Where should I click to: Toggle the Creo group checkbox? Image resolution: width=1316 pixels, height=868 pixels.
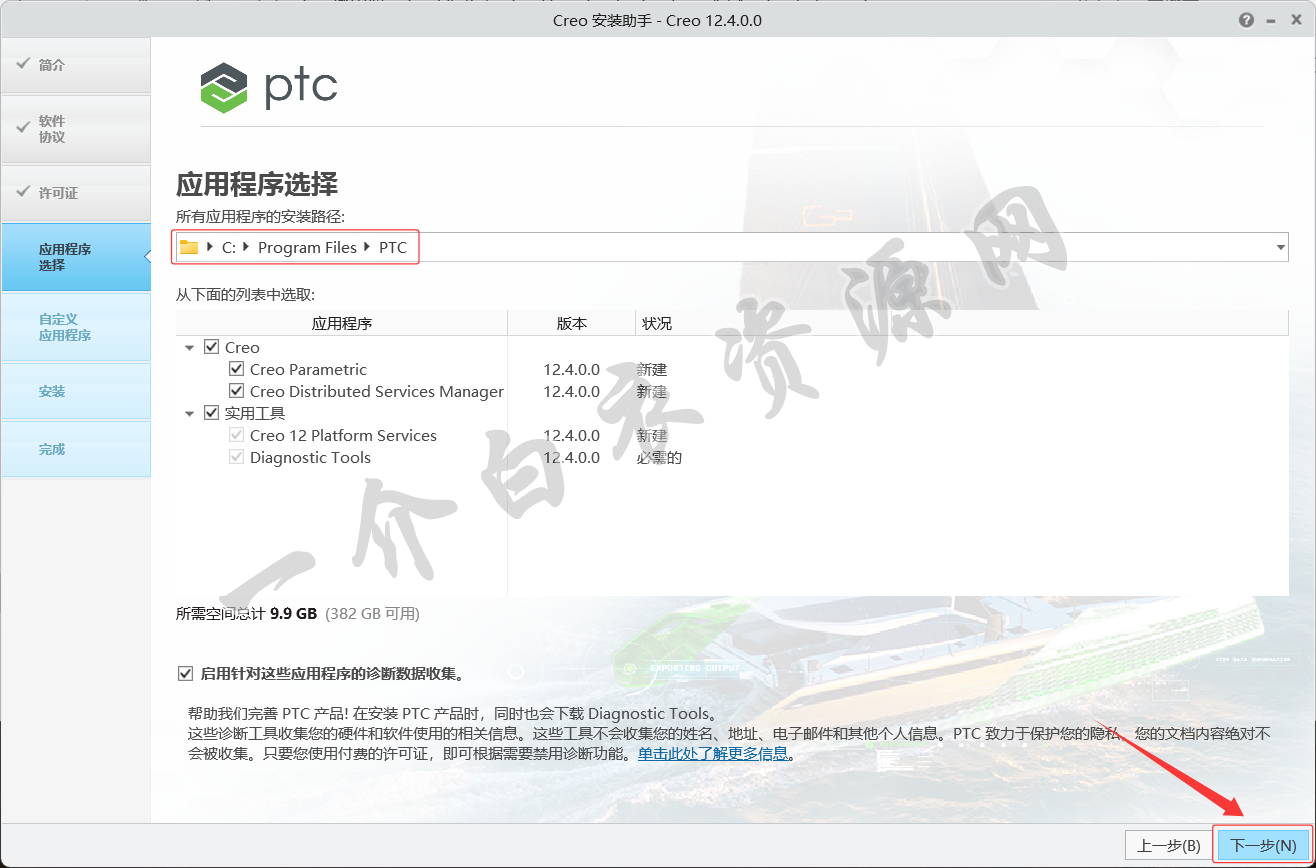pyautogui.click(x=211, y=347)
